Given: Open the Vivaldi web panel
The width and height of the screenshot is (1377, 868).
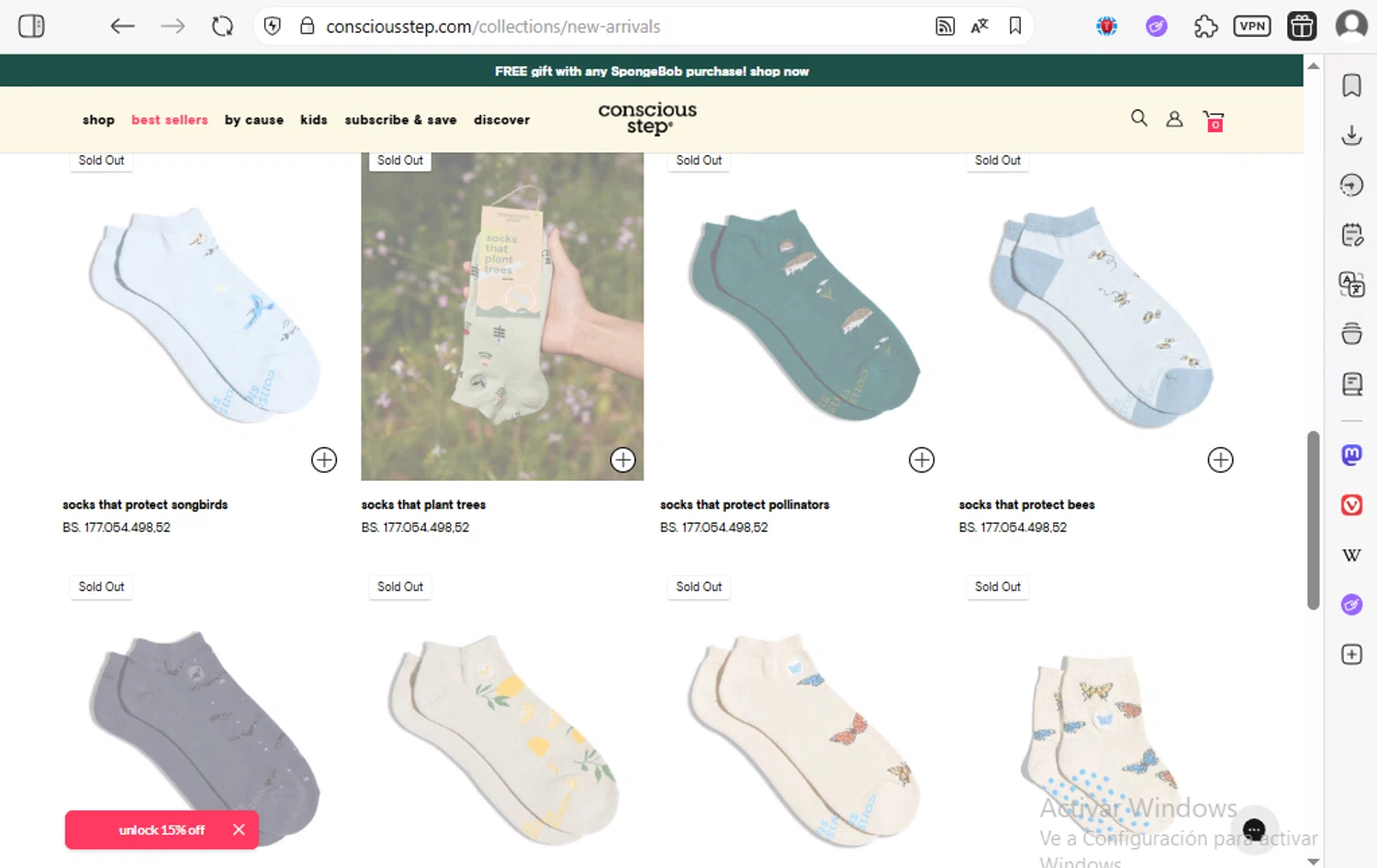Looking at the screenshot, I should point(1351,505).
